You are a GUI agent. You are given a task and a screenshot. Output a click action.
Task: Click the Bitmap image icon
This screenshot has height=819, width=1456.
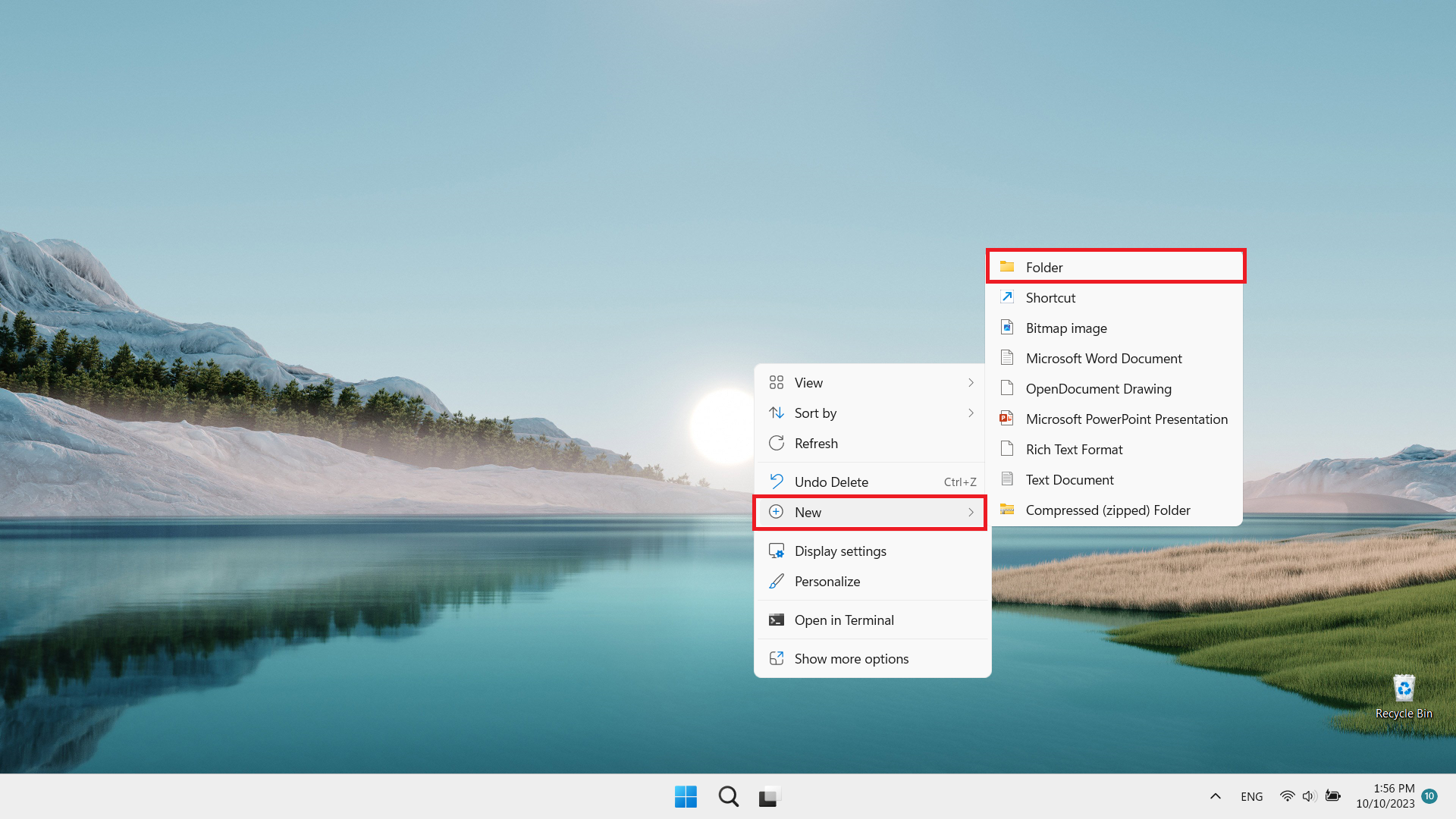(1007, 328)
